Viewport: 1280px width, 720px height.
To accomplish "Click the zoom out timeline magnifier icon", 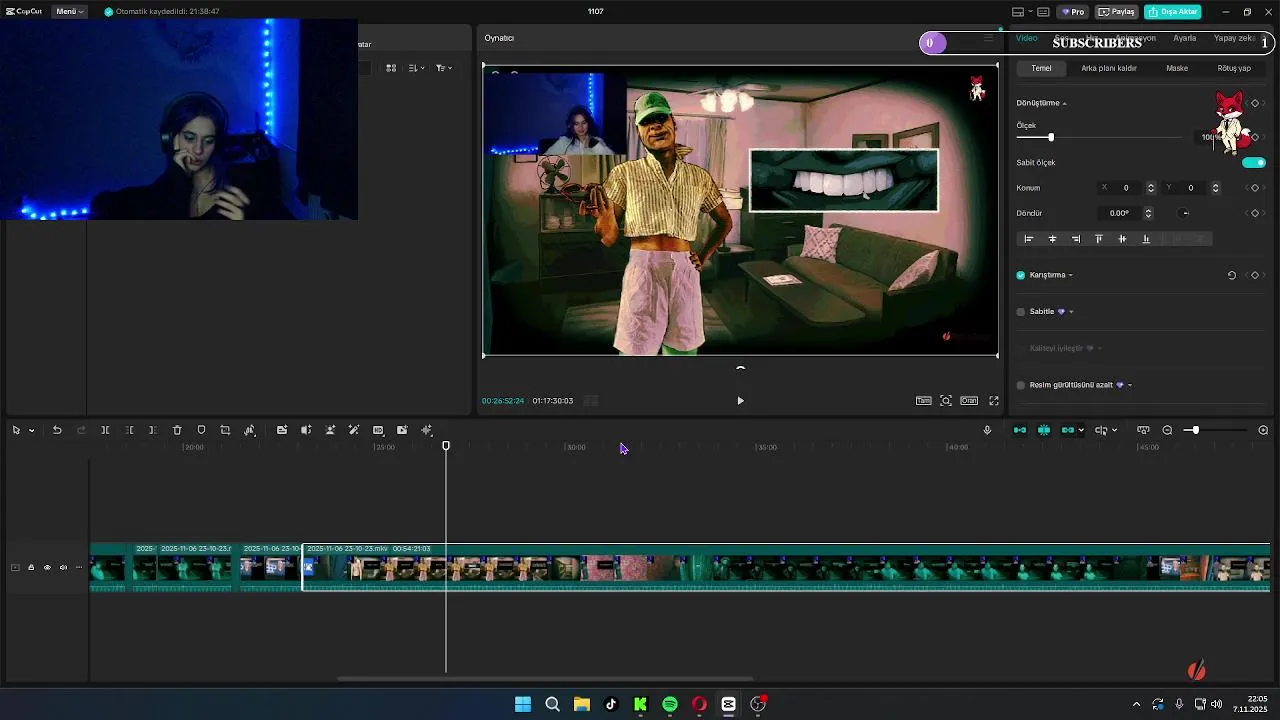I will coord(1167,430).
